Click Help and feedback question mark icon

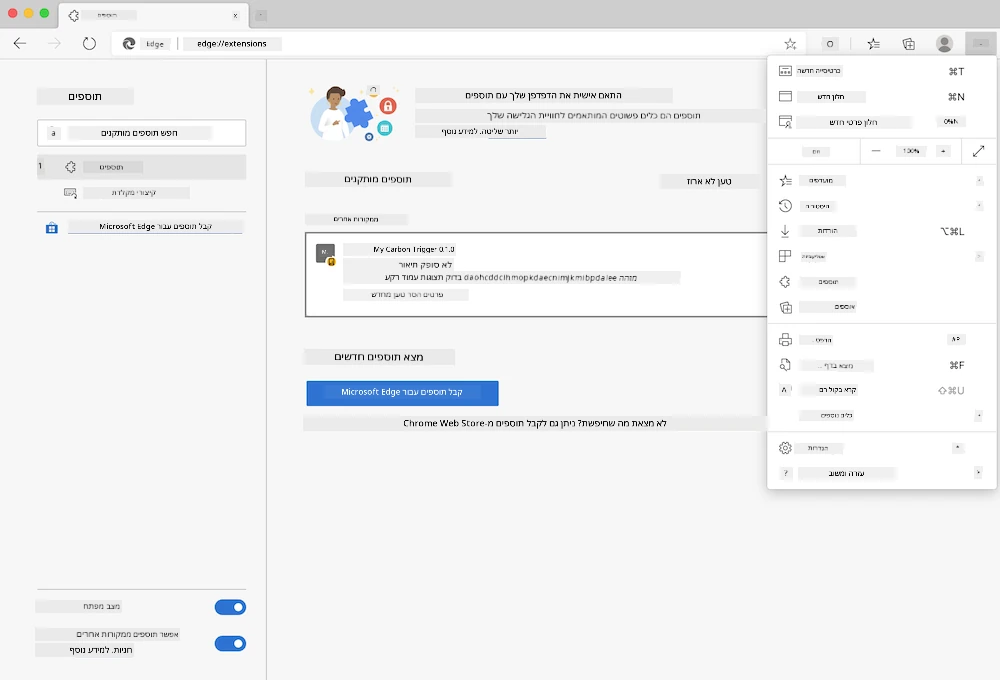785,473
